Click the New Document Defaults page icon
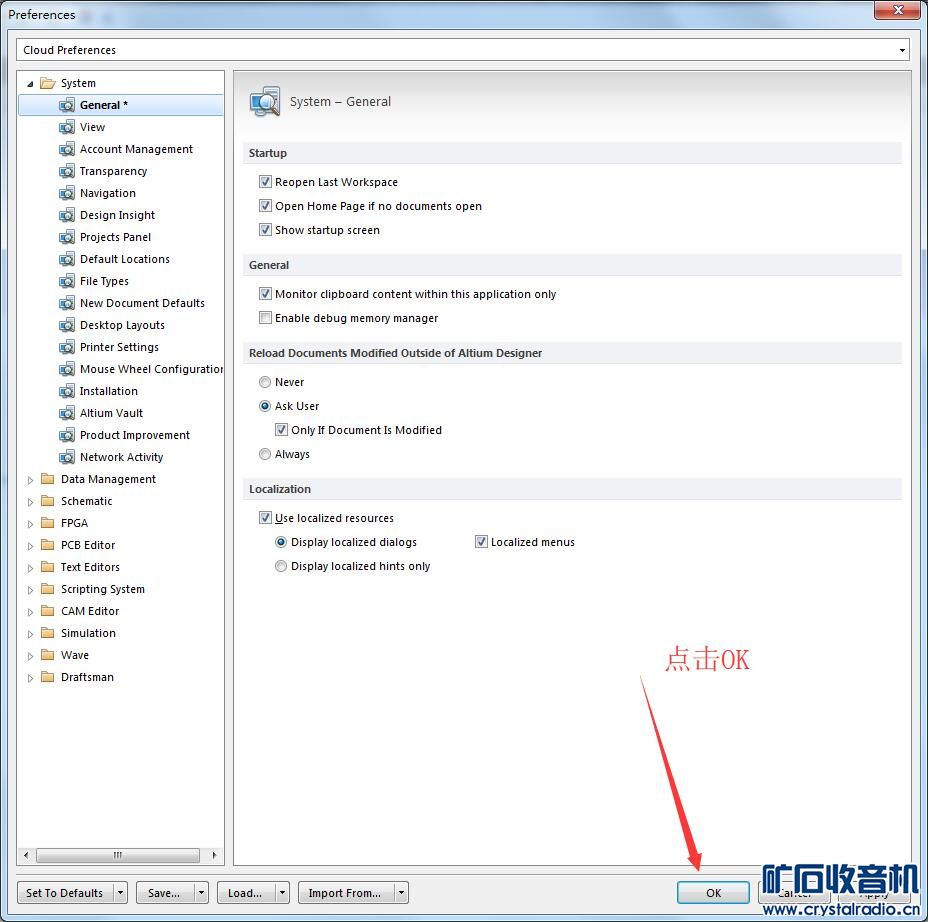This screenshot has width=928, height=922. 67,303
